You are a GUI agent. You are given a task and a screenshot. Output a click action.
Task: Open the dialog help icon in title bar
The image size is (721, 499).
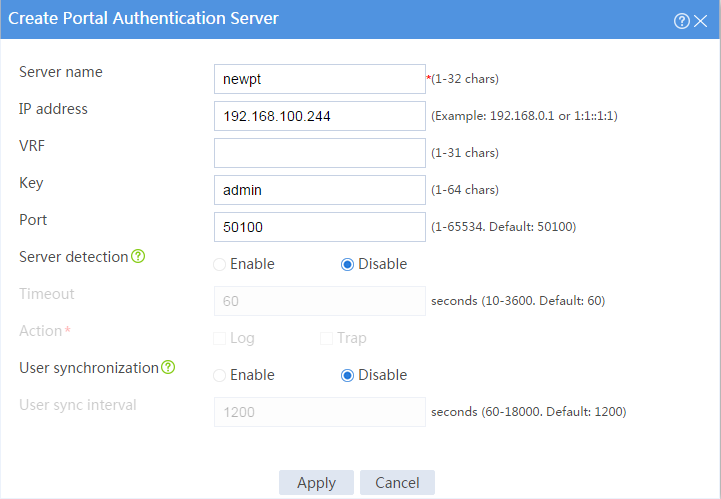click(681, 21)
